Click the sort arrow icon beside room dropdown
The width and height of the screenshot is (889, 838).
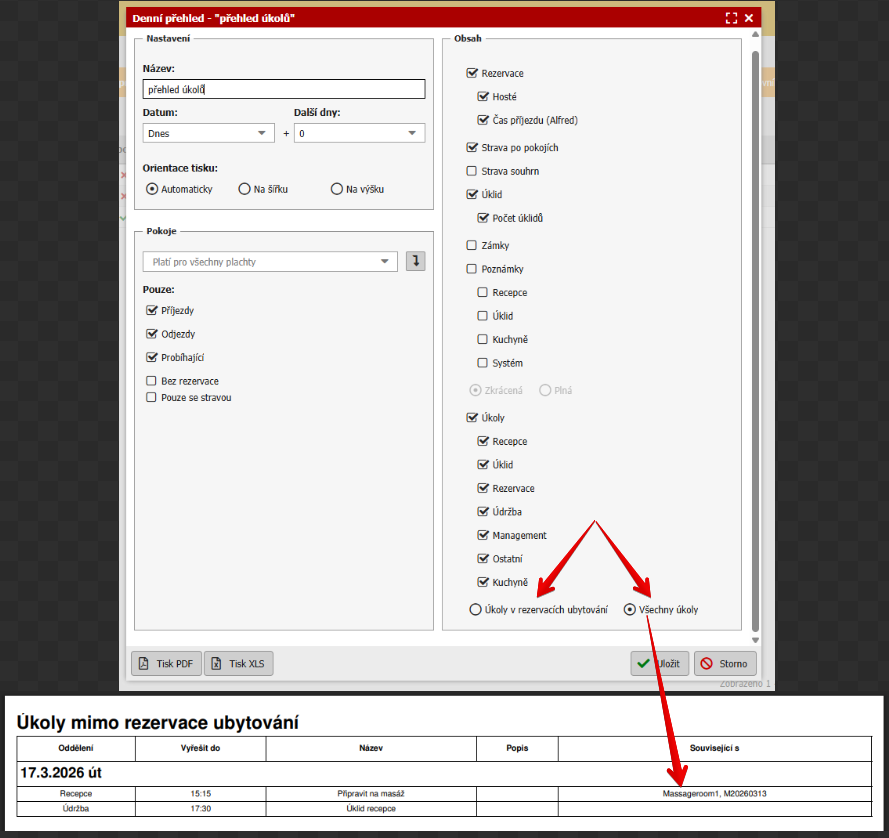point(415,261)
